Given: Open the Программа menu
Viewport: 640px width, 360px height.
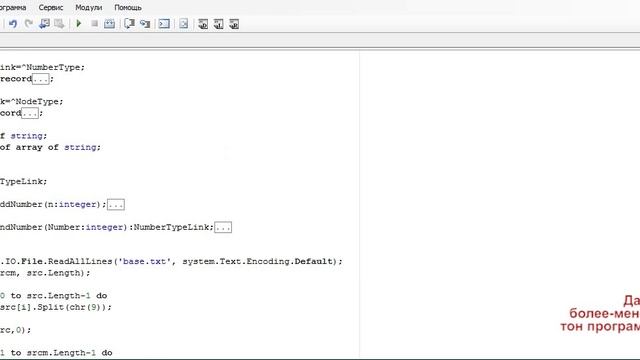Looking at the screenshot, I should [13, 7].
